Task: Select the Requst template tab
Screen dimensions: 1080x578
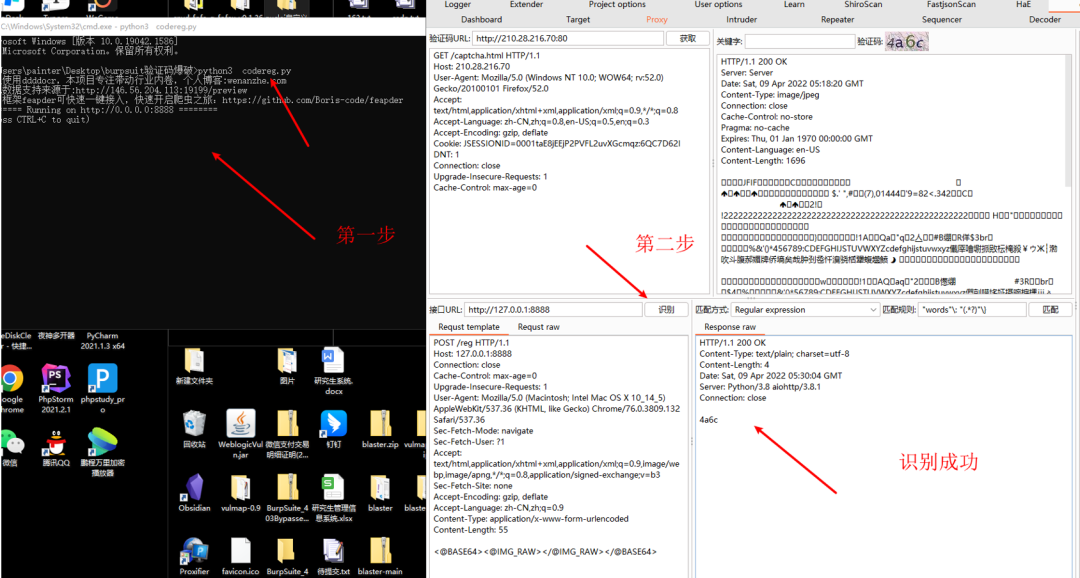Action: tap(469, 327)
